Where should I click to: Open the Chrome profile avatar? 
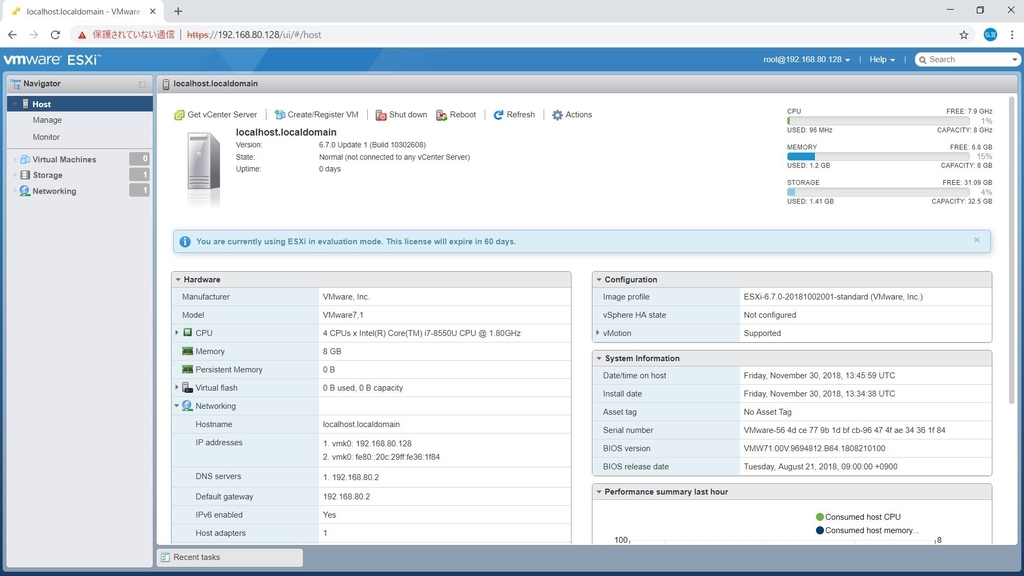pos(990,35)
